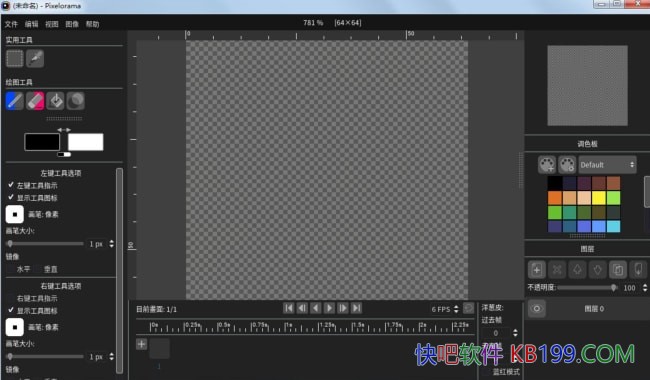Go to the previous frame

[x=302, y=308]
